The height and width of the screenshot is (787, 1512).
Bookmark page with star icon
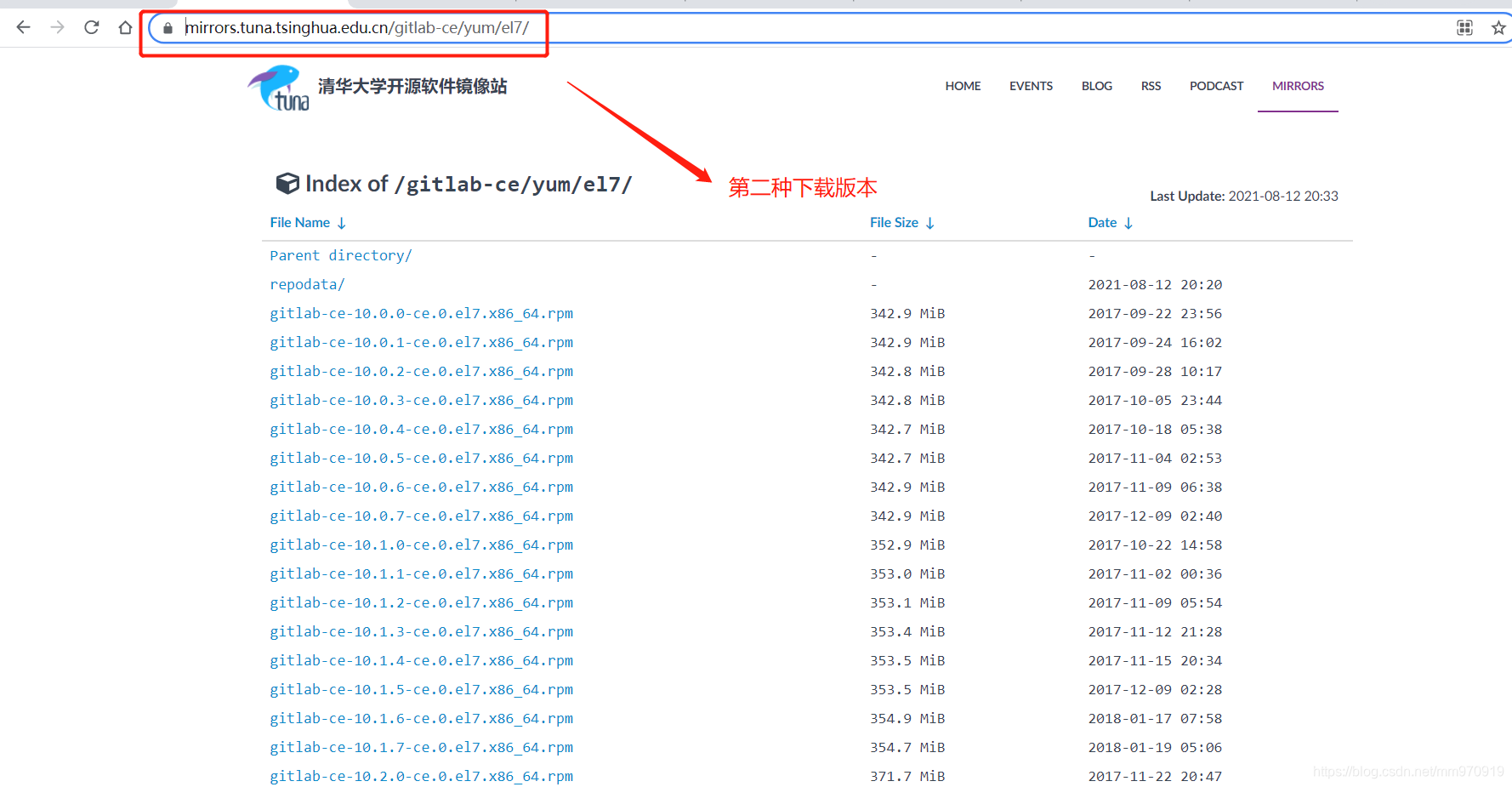(x=1498, y=28)
